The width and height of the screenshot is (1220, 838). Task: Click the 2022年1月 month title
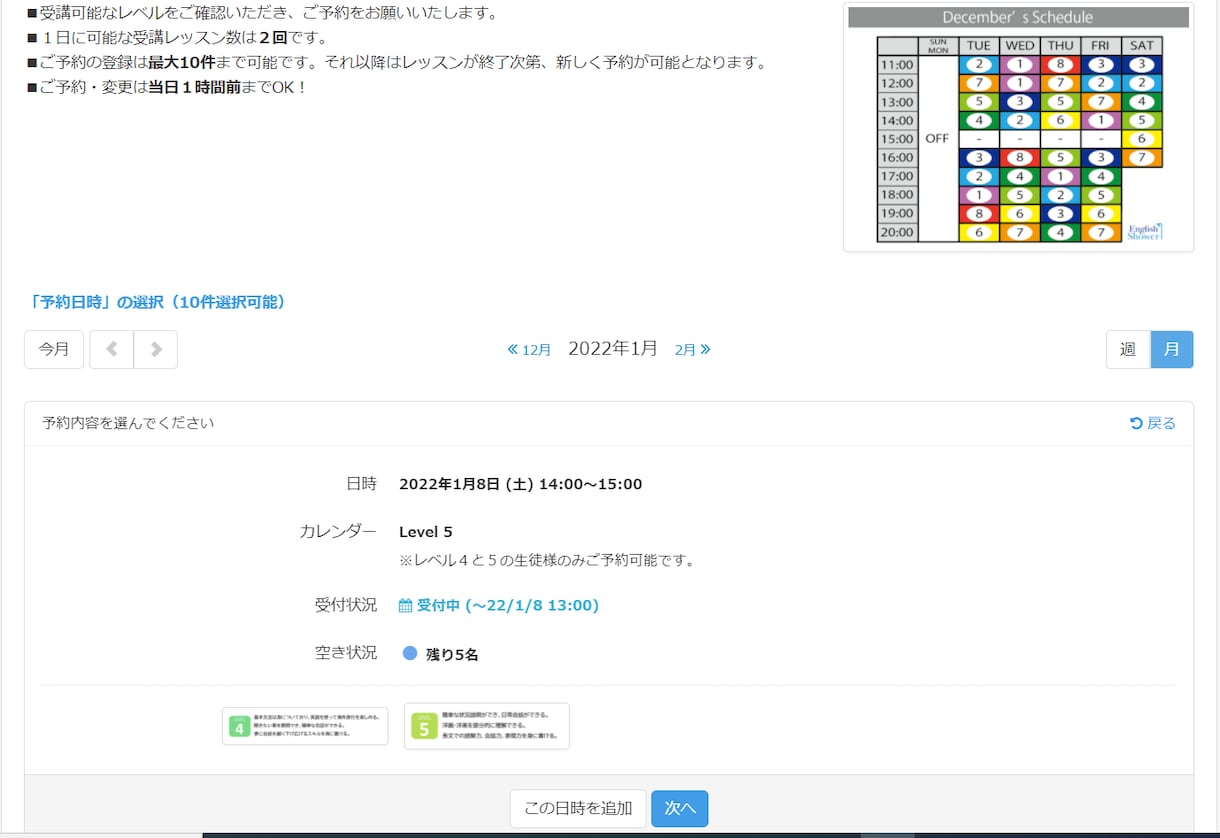click(613, 349)
